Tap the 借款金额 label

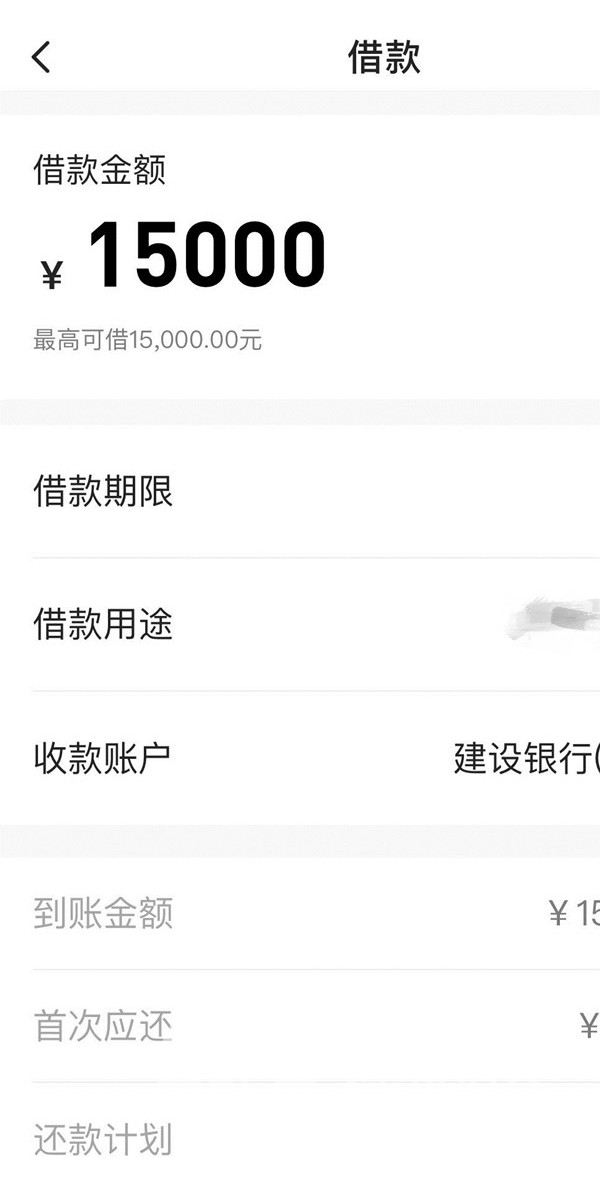(99, 170)
